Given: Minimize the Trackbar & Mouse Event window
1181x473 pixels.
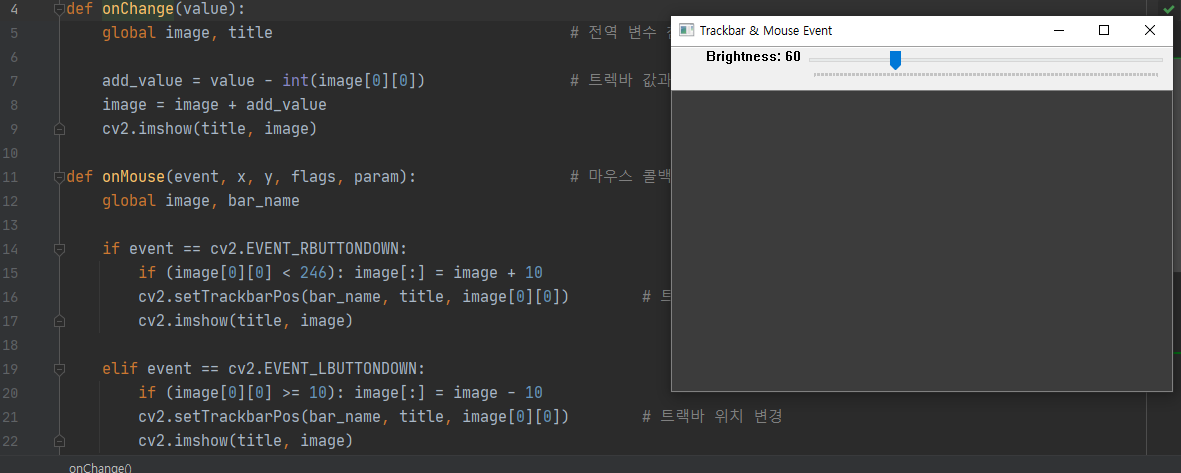Looking at the screenshot, I should 1059,30.
